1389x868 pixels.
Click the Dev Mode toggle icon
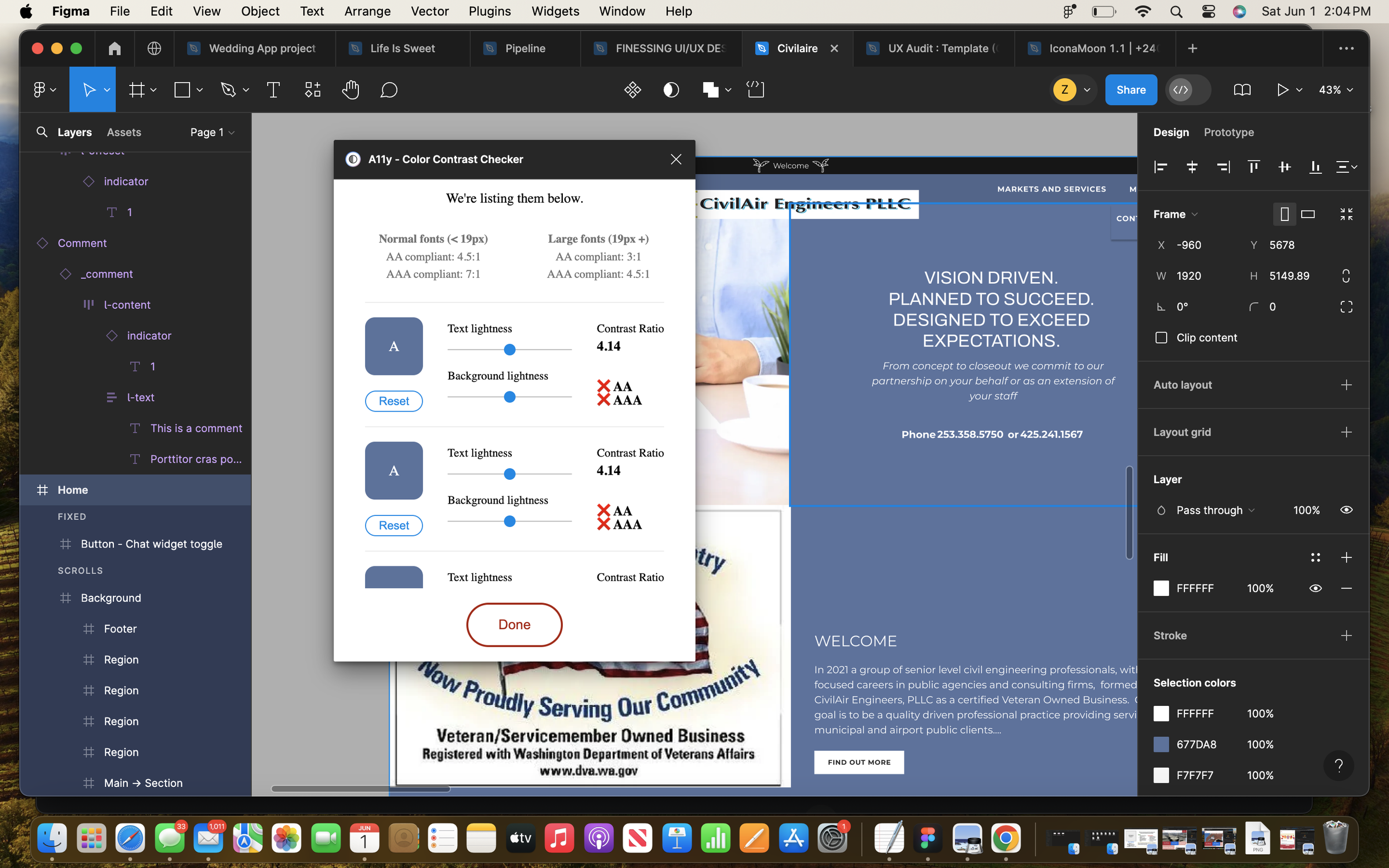coord(1181,89)
